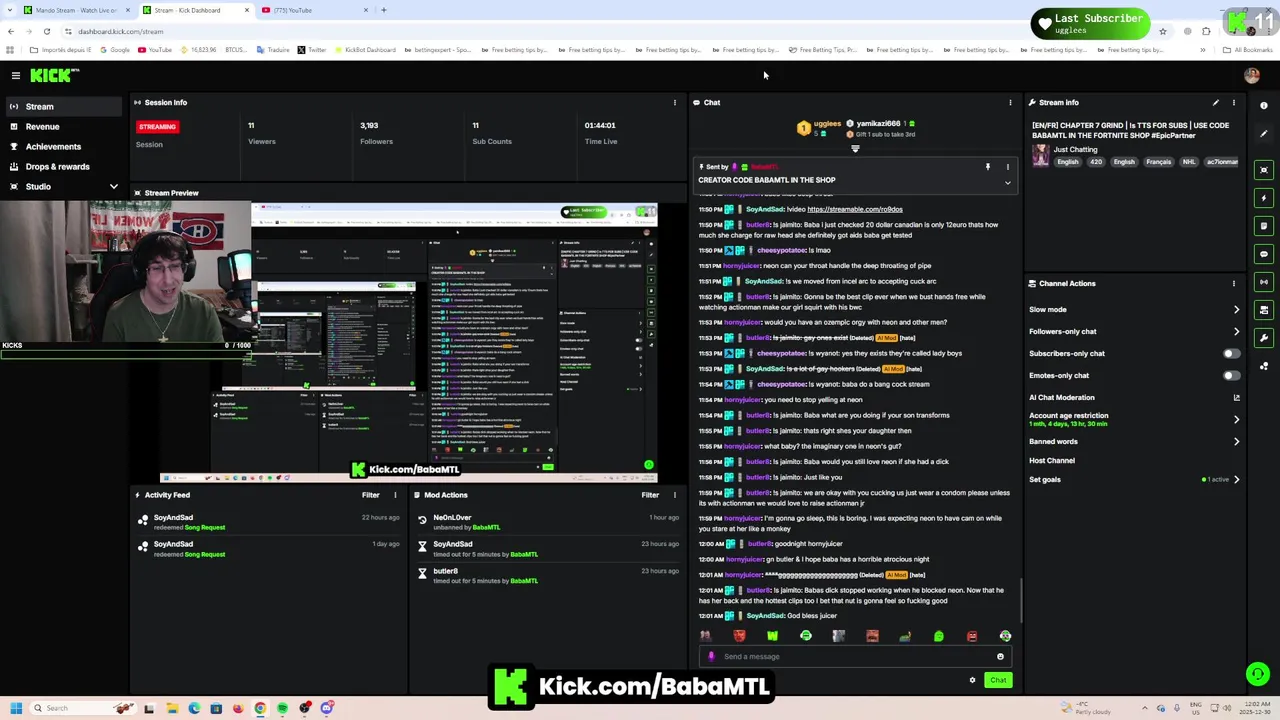Image resolution: width=1280 pixels, height=720 pixels.
Task: Open Followers-only chat settings arrow
Action: 1237,331
